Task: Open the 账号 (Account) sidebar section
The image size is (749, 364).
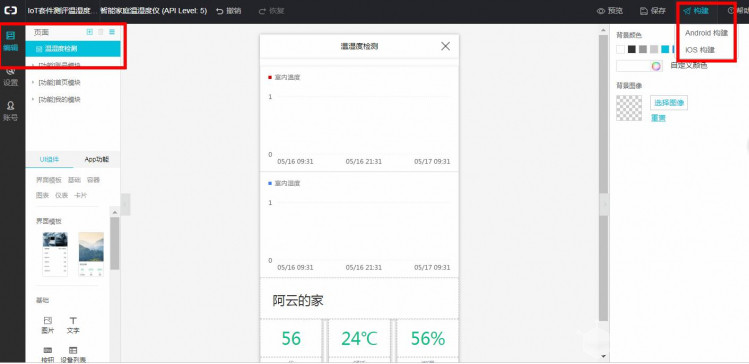Action: (x=11, y=111)
